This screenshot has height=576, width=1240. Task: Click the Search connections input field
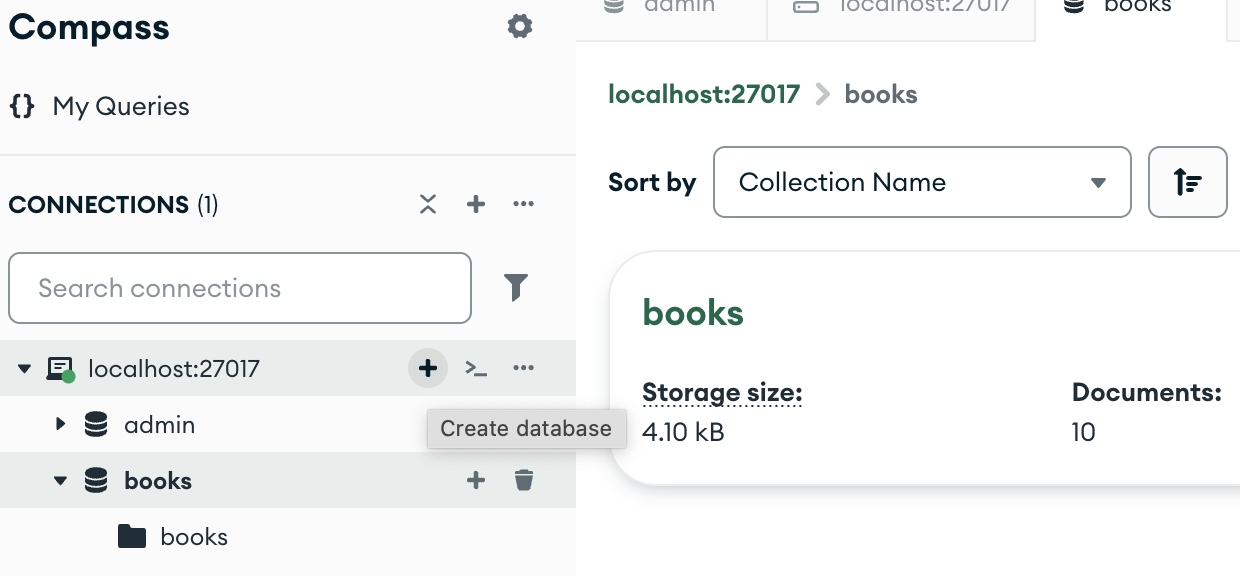coord(240,288)
